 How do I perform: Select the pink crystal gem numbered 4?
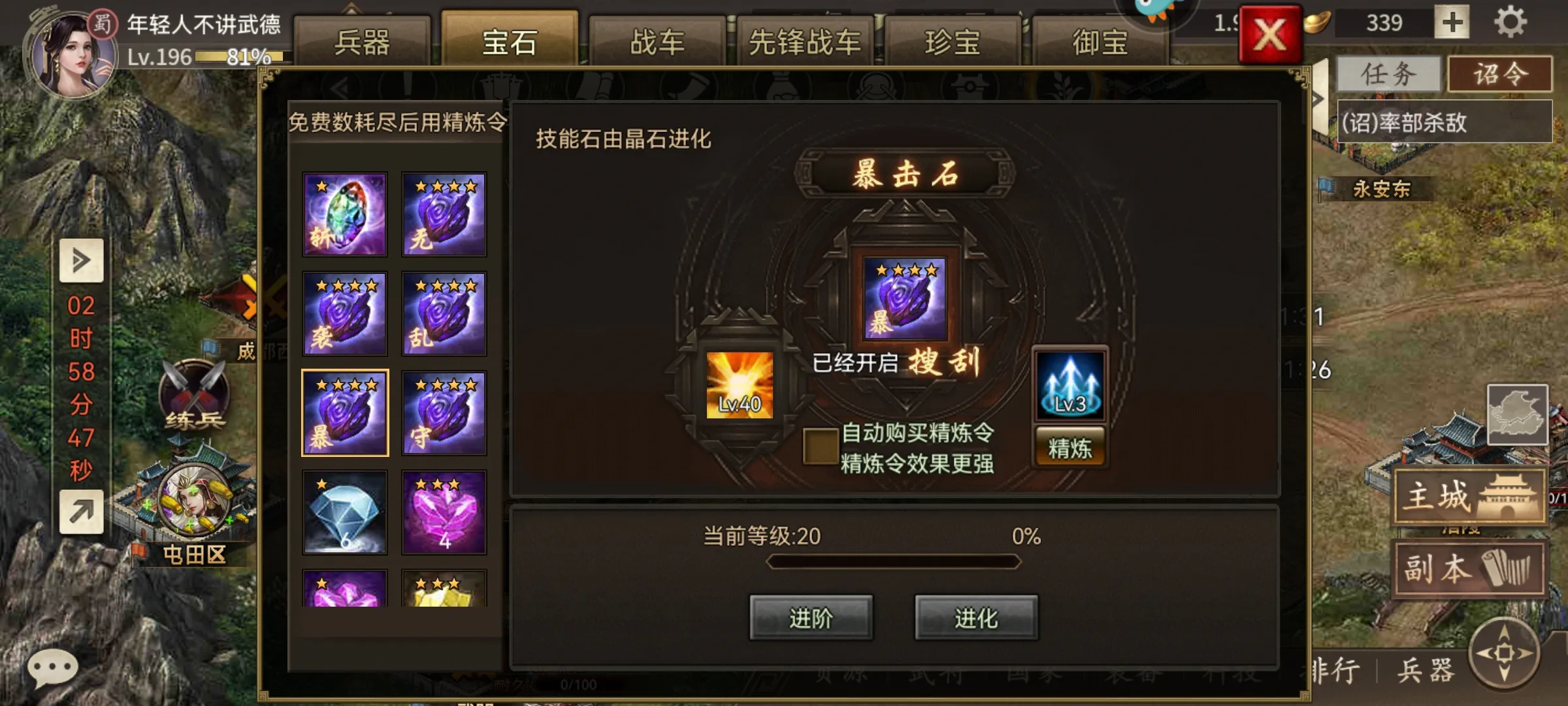(x=444, y=513)
